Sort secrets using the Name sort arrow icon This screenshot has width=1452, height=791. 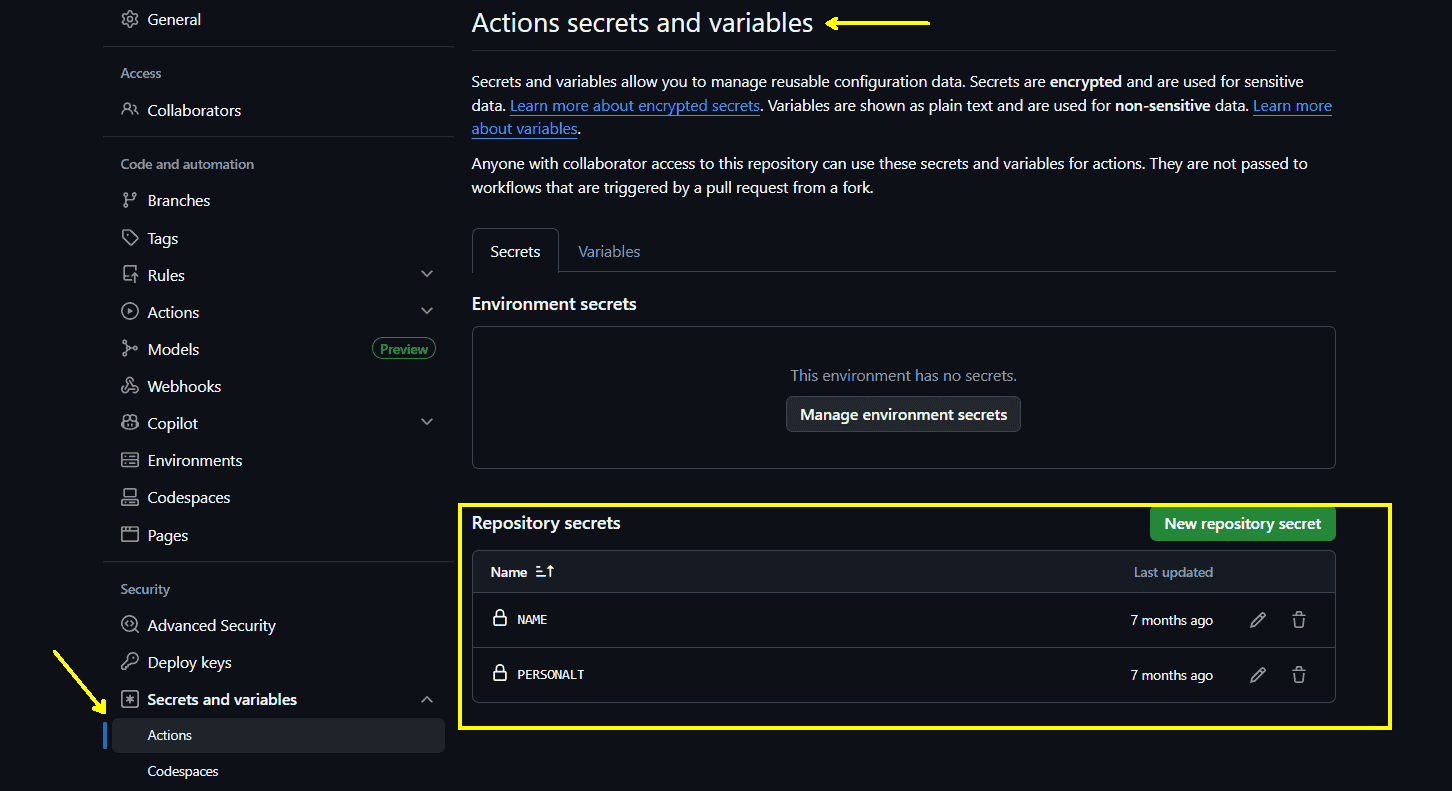[x=545, y=572]
